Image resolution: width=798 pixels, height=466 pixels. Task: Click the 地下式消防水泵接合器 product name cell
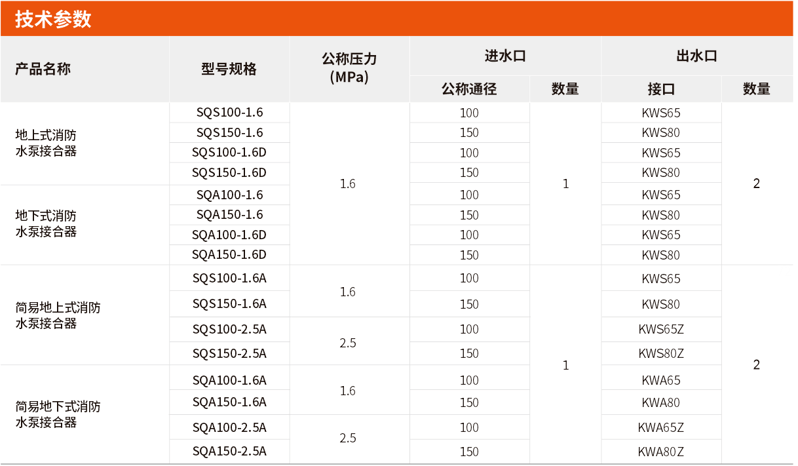(46, 223)
